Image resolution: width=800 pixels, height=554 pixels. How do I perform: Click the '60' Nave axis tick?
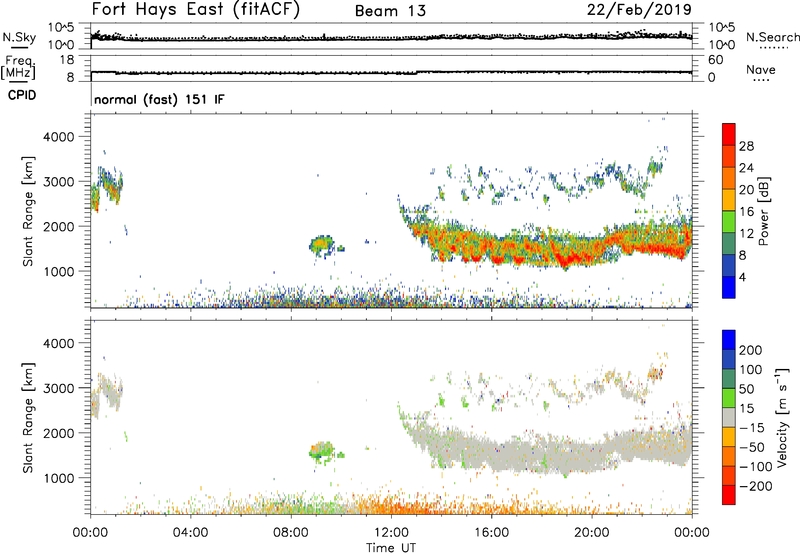pyautogui.click(x=715, y=60)
